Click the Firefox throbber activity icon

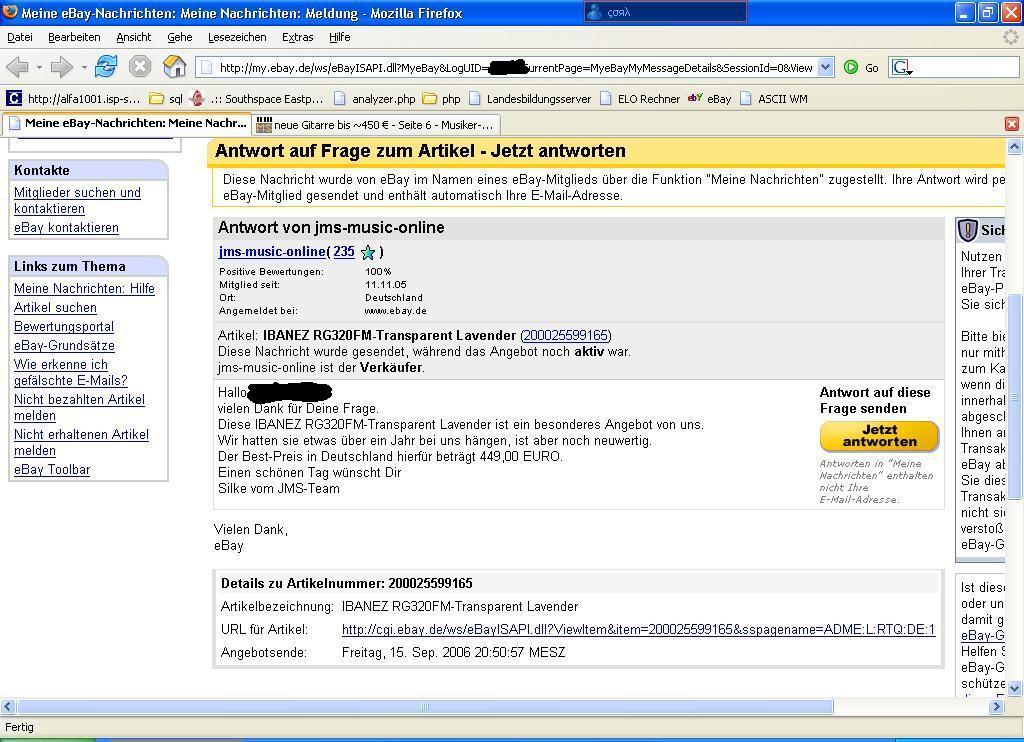click(x=1011, y=37)
